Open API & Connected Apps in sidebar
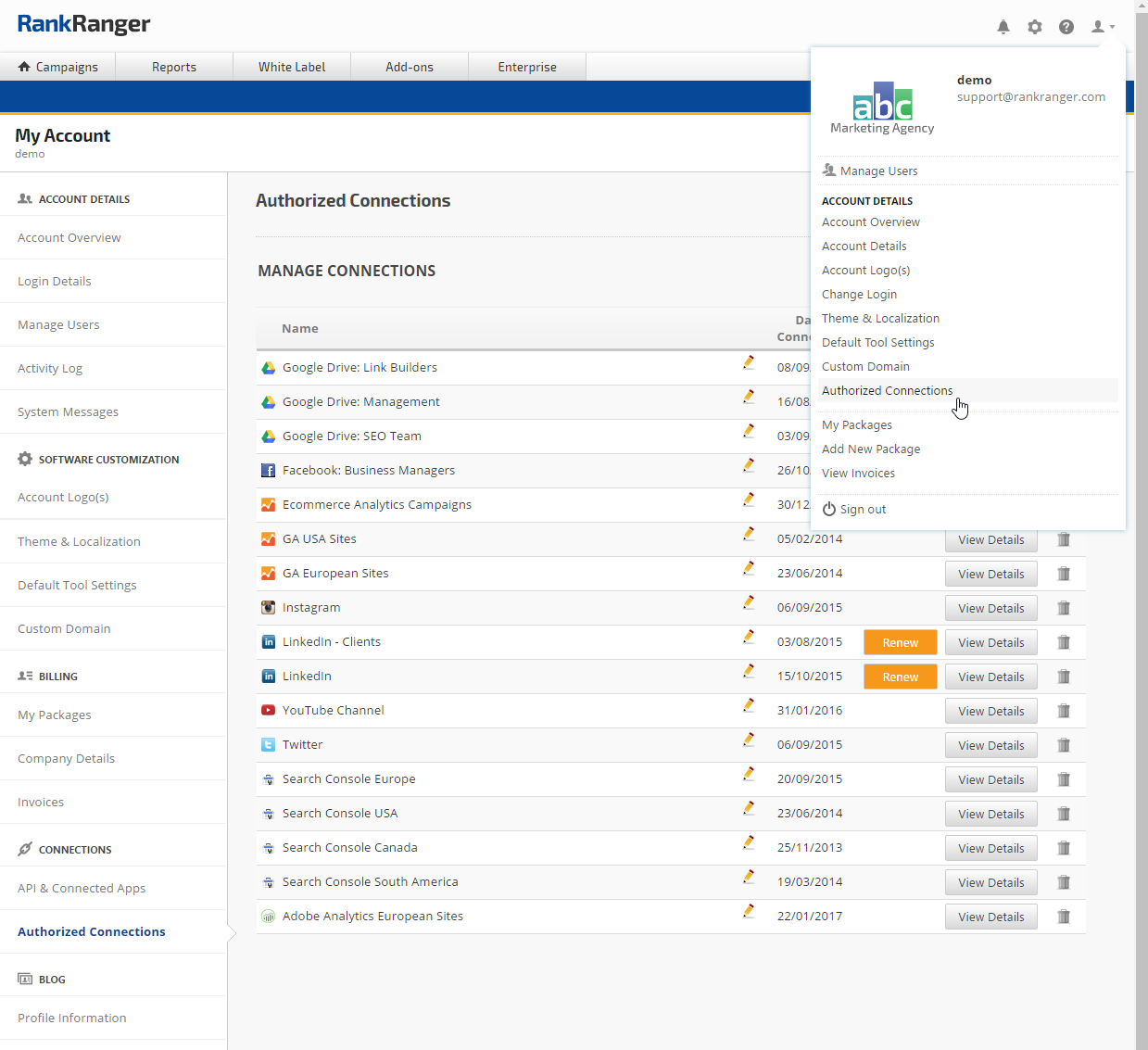 [82, 888]
